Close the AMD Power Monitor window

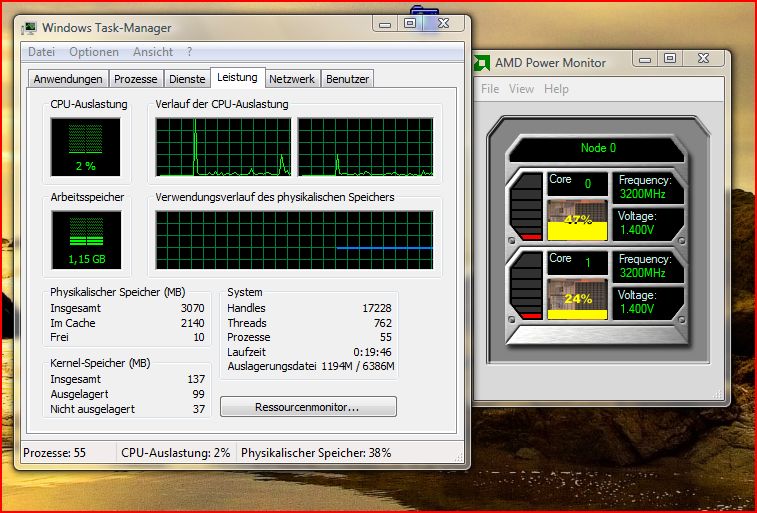pyautogui.click(x=703, y=59)
